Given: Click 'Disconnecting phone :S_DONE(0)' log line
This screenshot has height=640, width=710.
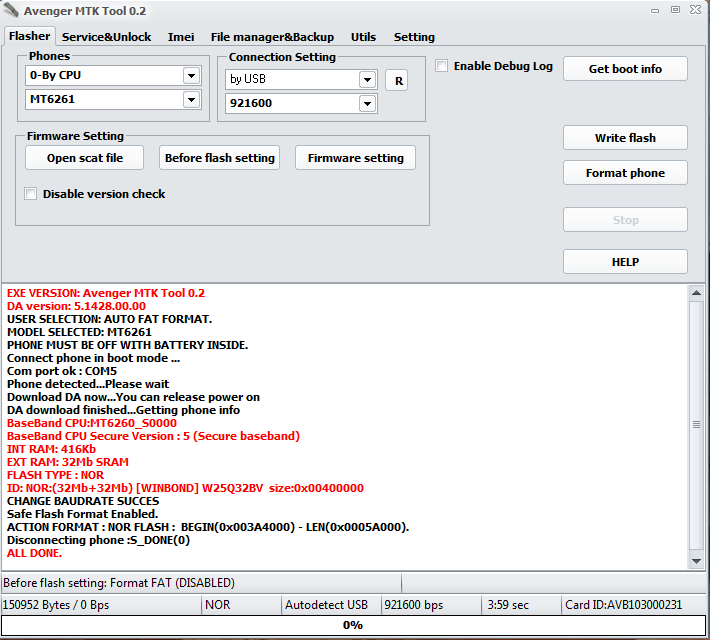Looking at the screenshot, I should 98,540.
